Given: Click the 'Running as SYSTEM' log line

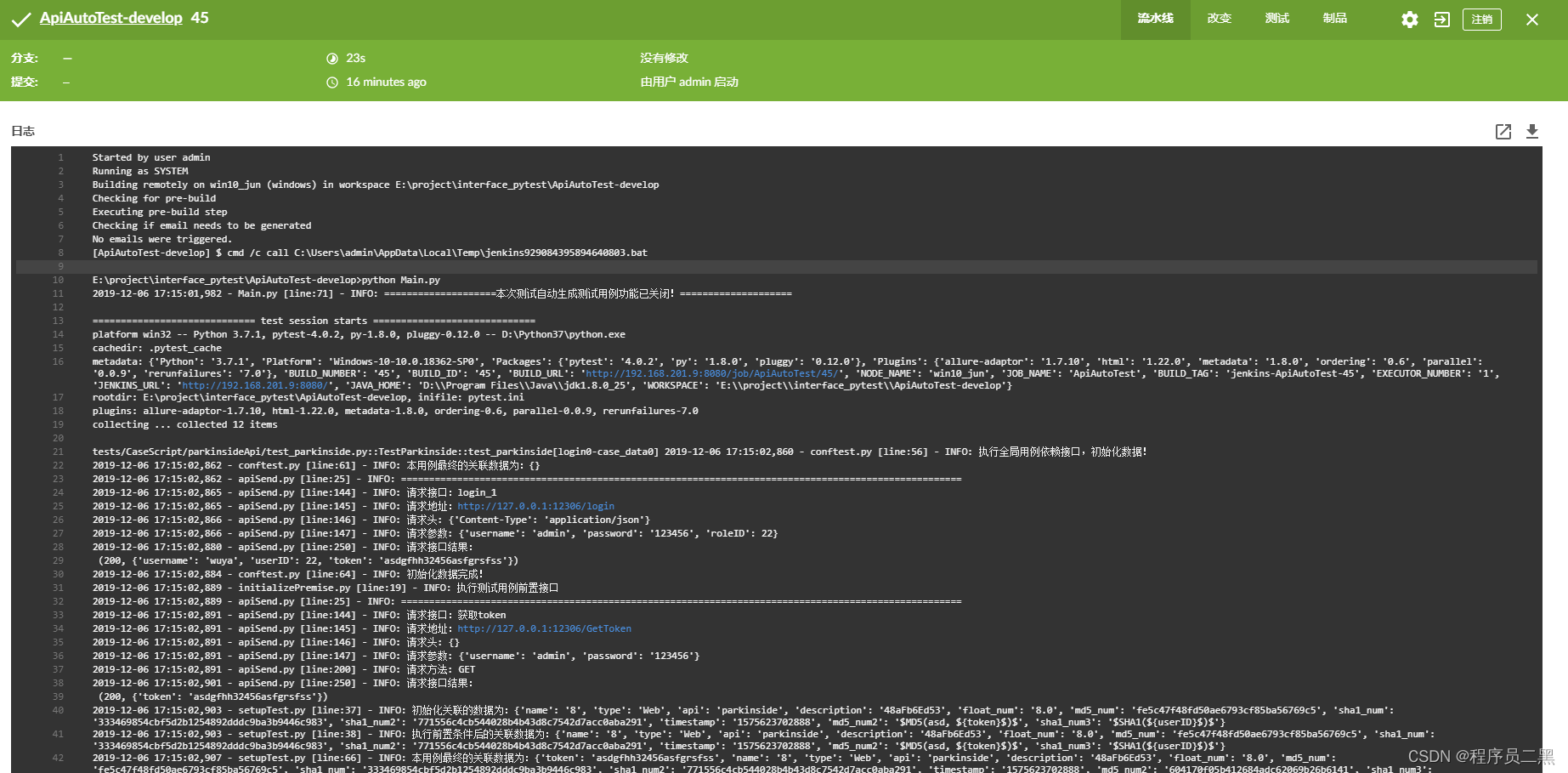Looking at the screenshot, I should point(140,171).
